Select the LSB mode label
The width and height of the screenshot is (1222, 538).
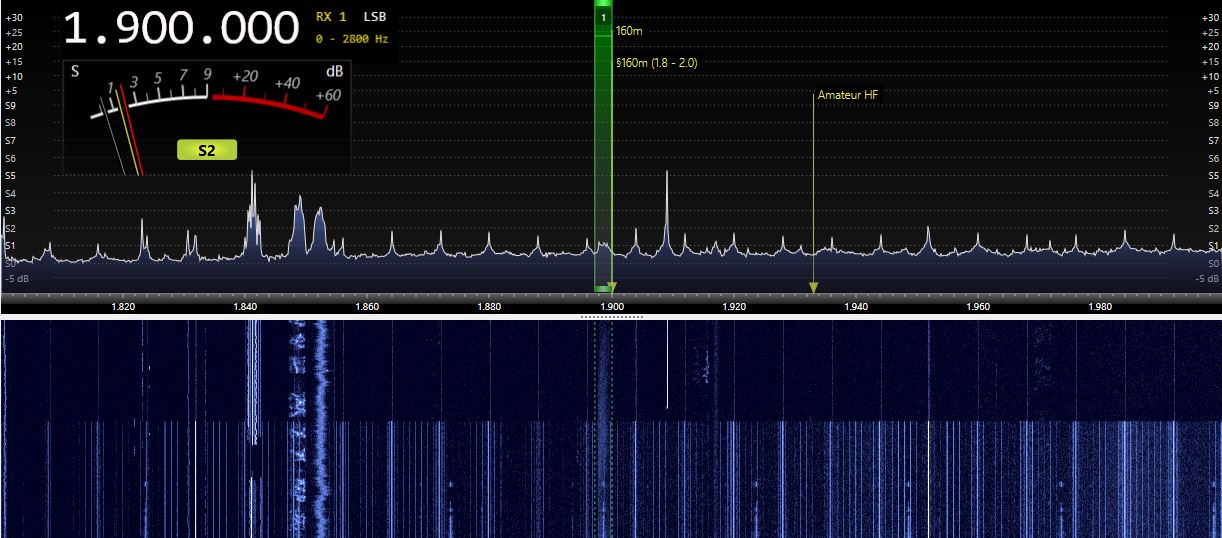click(x=375, y=17)
